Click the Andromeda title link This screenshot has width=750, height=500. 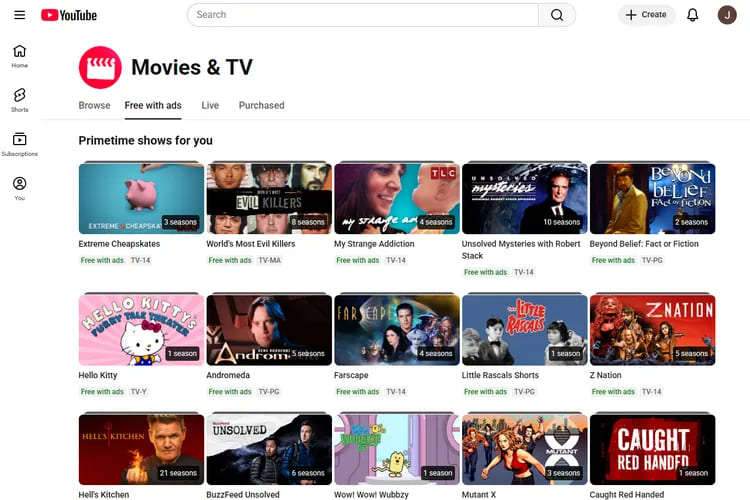[x=228, y=375]
